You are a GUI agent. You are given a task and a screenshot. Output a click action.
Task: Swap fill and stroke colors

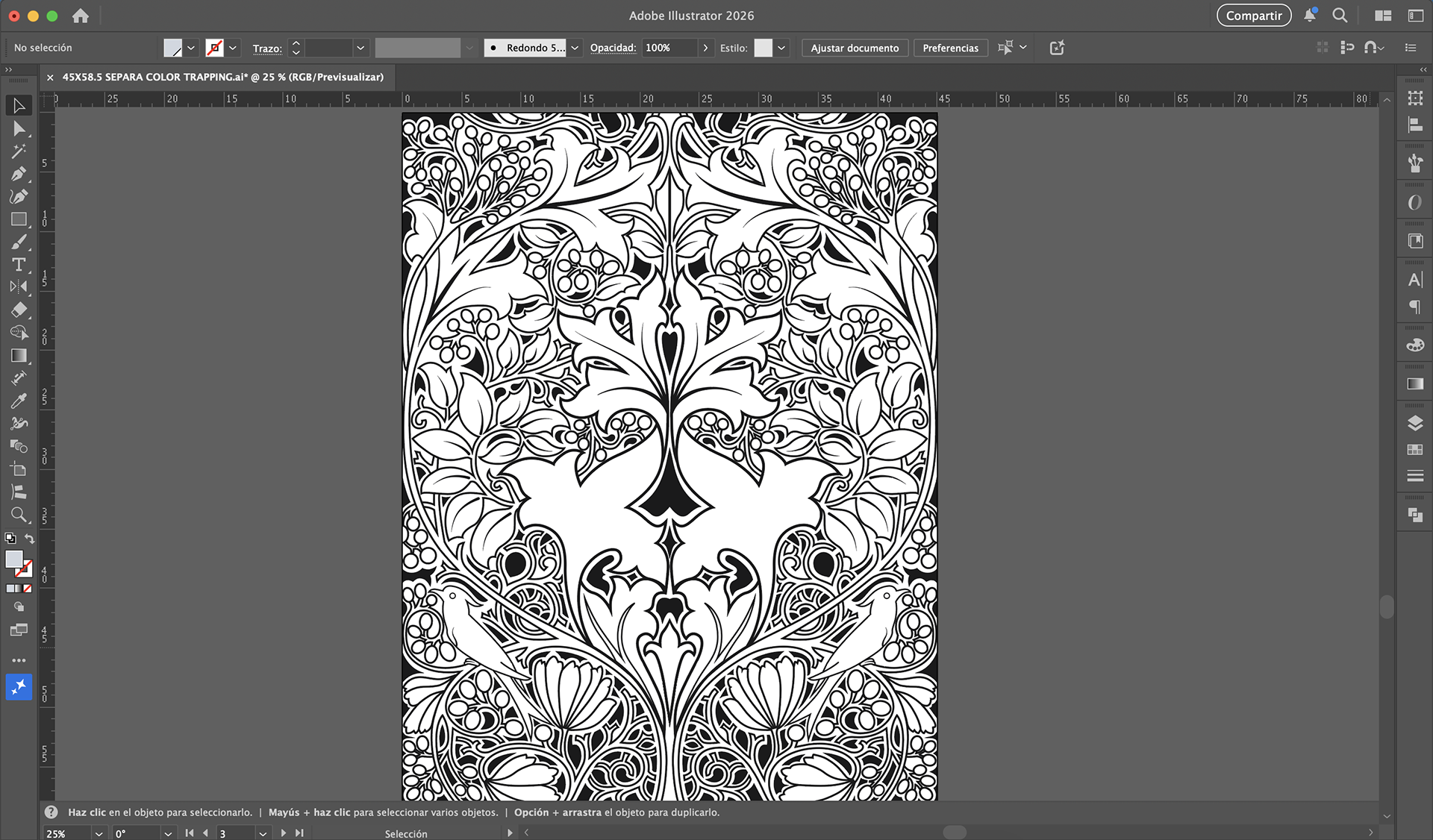click(30, 539)
